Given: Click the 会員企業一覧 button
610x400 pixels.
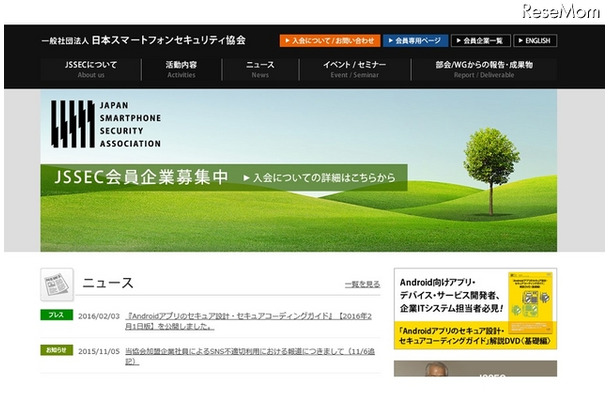Looking at the screenshot, I should click(481, 41).
